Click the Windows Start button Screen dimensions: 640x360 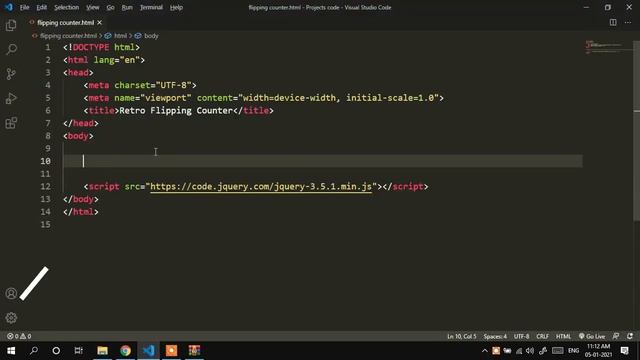point(11,351)
